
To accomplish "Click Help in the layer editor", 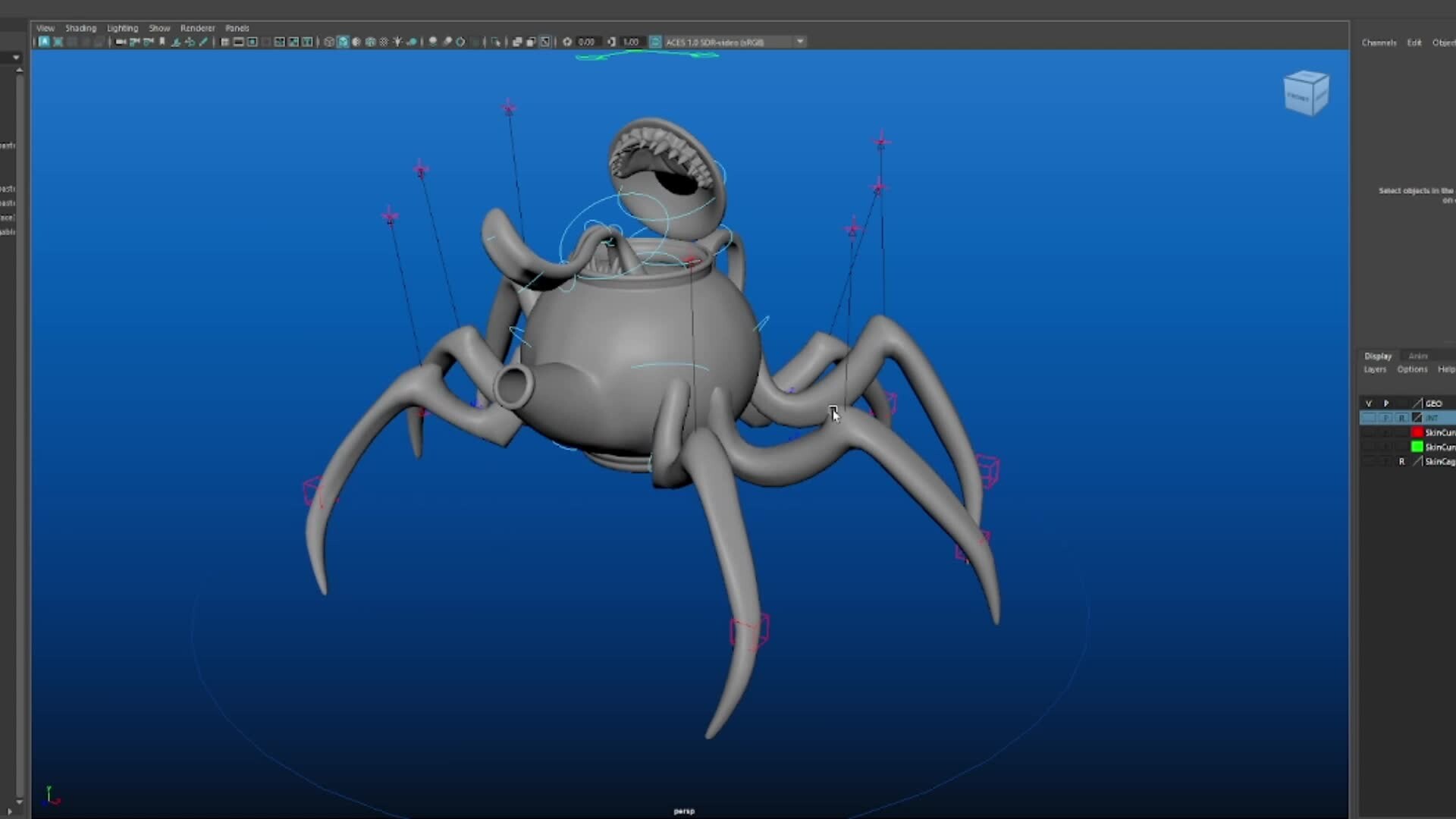I will click(x=1448, y=369).
